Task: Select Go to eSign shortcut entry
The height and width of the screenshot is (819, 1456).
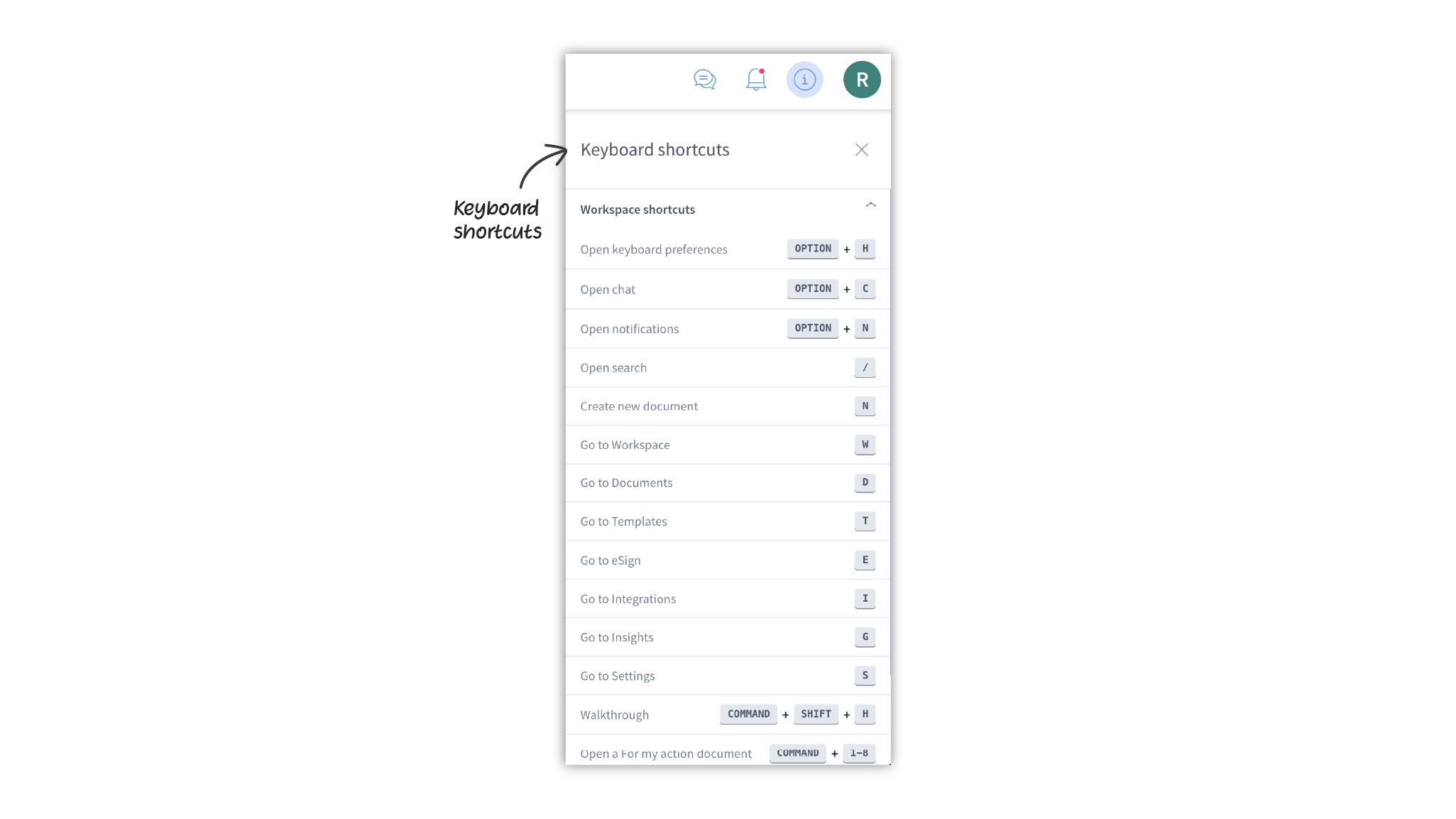Action: click(728, 560)
